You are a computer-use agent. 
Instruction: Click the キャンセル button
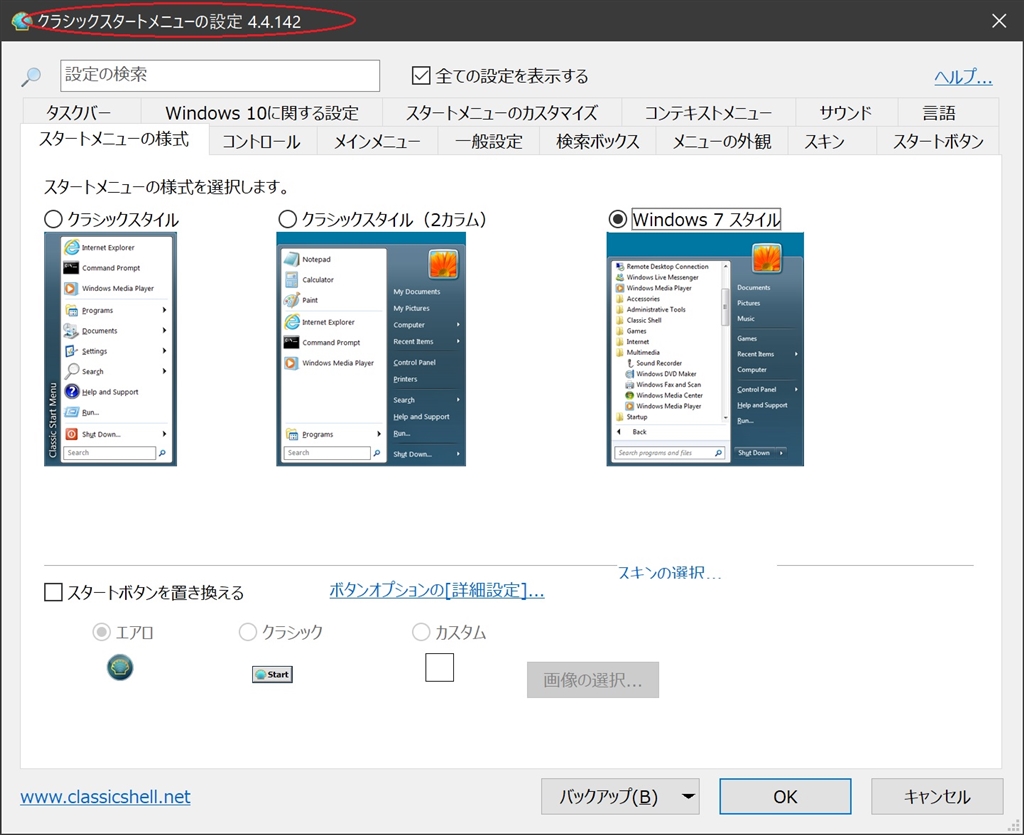pos(937,796)
